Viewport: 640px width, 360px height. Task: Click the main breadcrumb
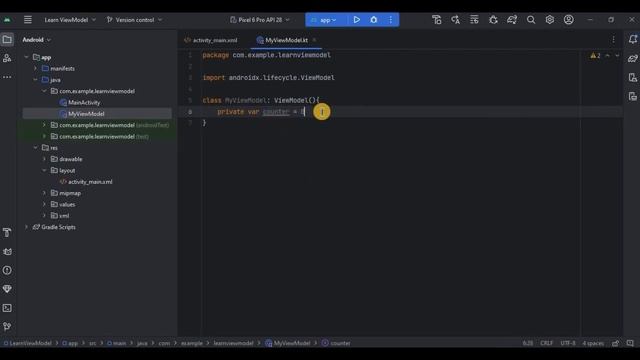(117, 343)
